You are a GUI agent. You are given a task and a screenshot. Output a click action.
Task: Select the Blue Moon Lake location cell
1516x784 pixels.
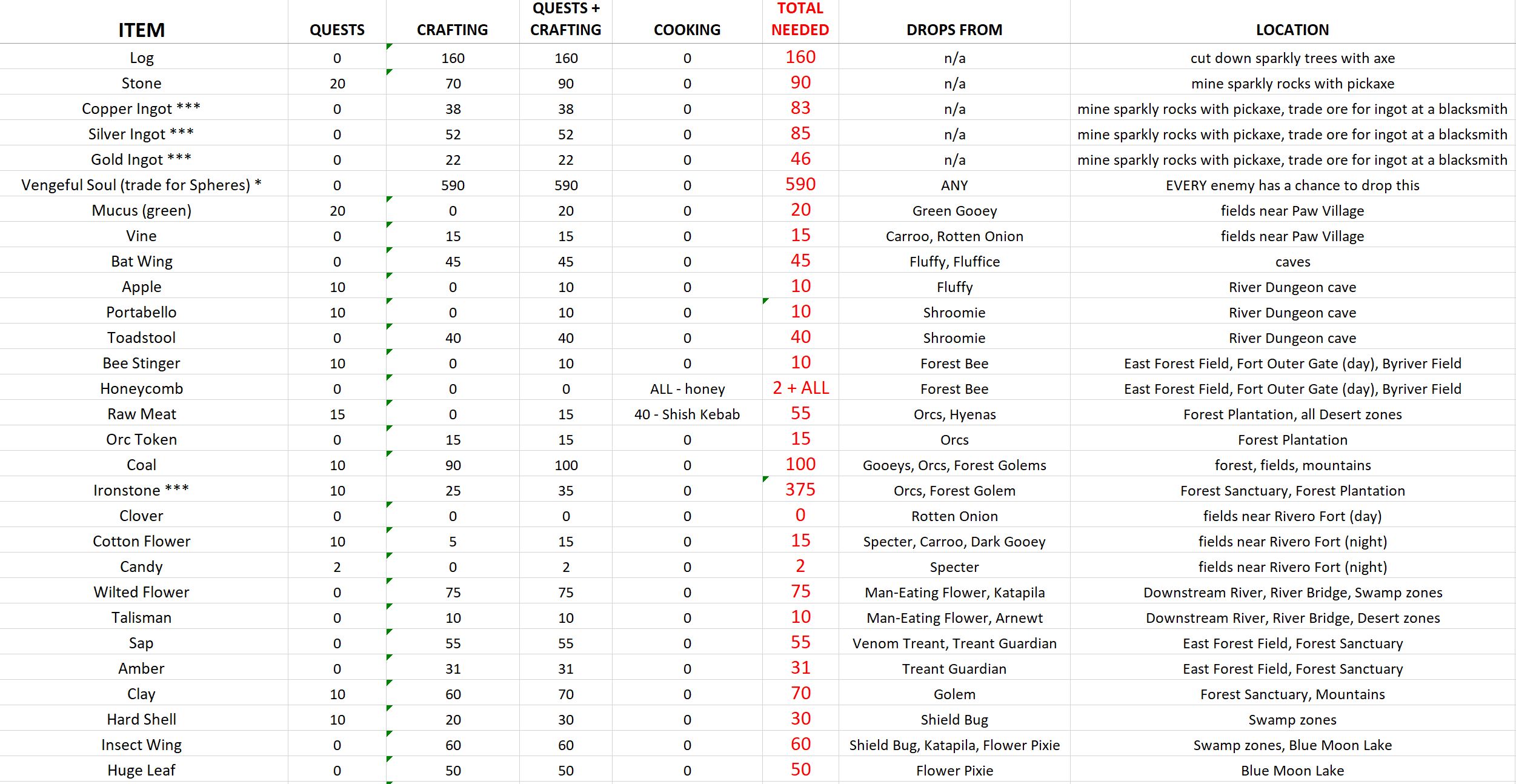point(1292,770)
